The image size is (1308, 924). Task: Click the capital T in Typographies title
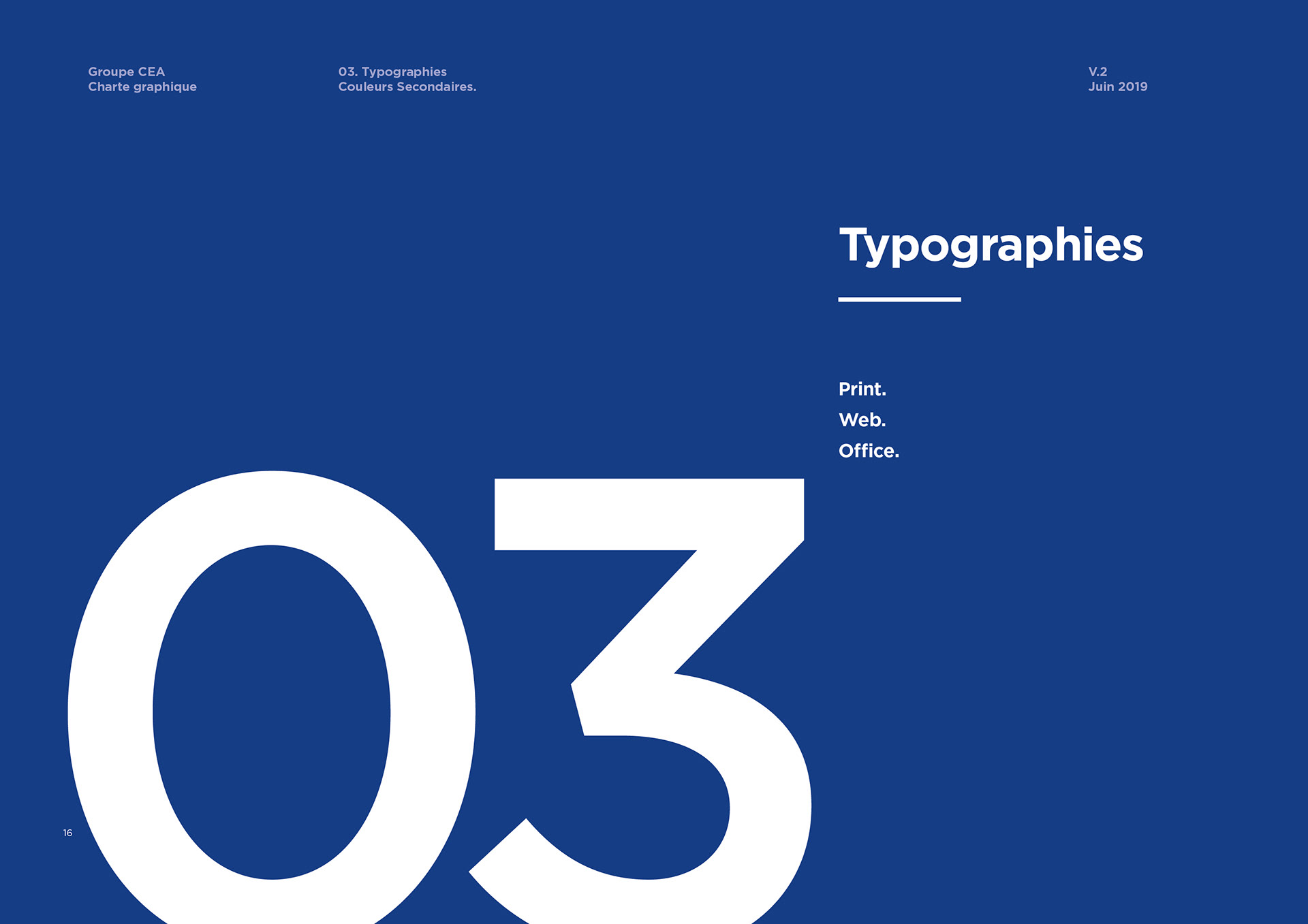click(854, 242)
